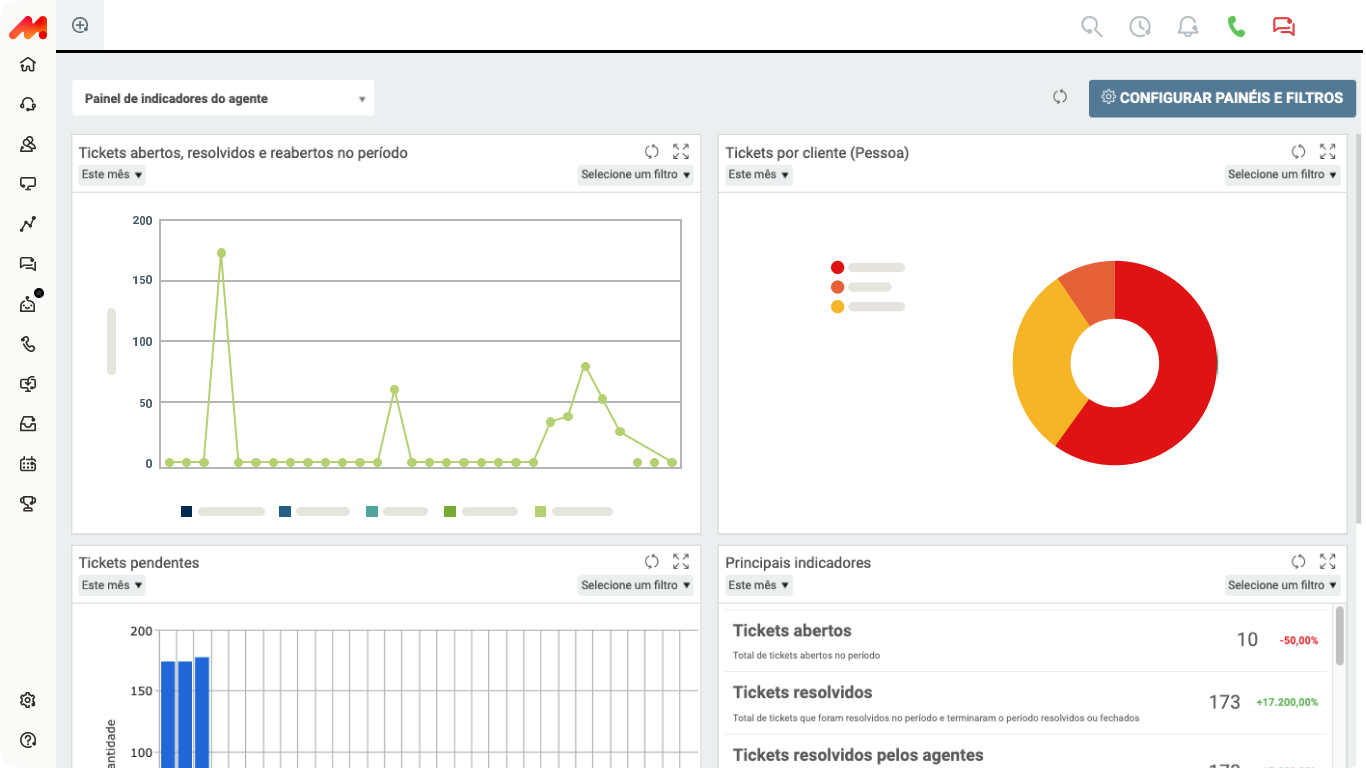1366x768 pixels.
Task: Expand 'Este mês' dropdown in Tickets pendentes
Action: click(112, 585)
